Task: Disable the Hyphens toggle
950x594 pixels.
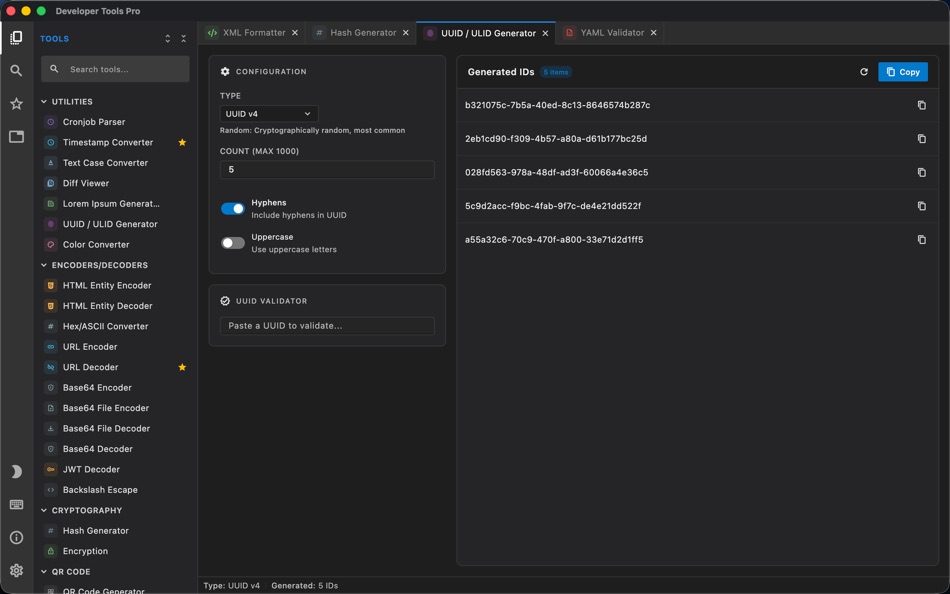Action: (232, 208)
